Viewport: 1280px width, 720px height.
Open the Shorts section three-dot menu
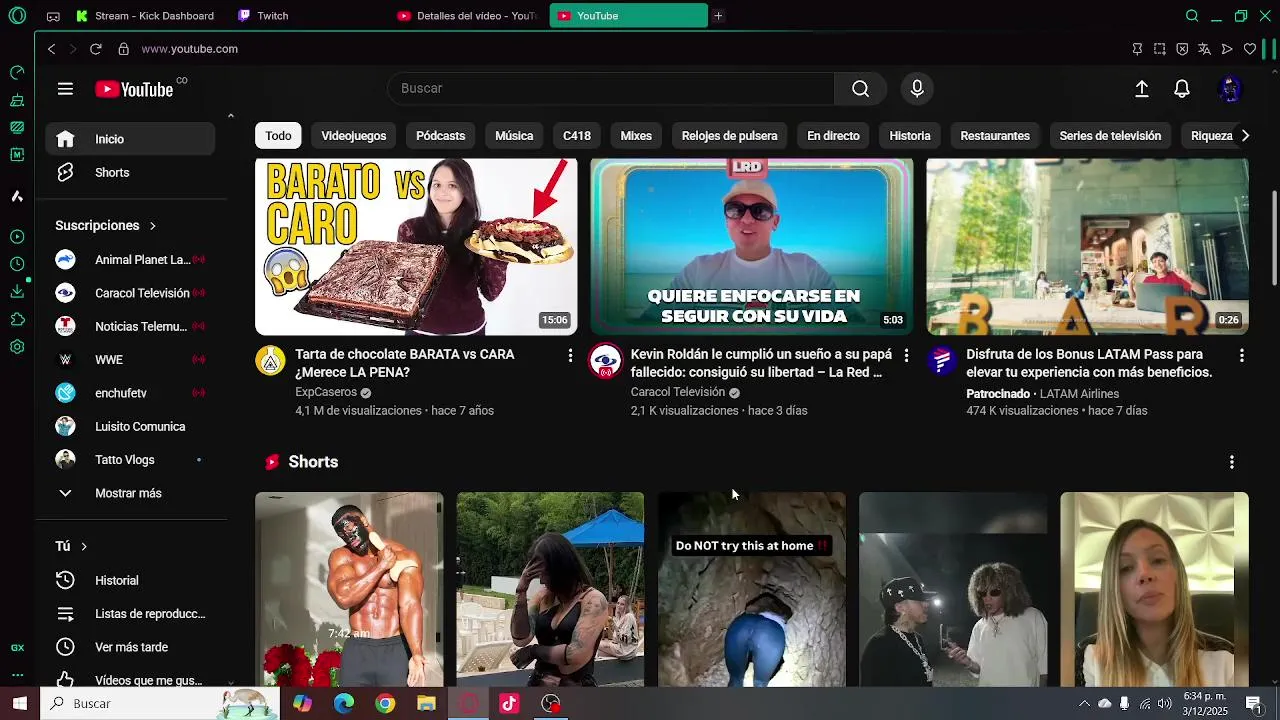[1232, 462]
